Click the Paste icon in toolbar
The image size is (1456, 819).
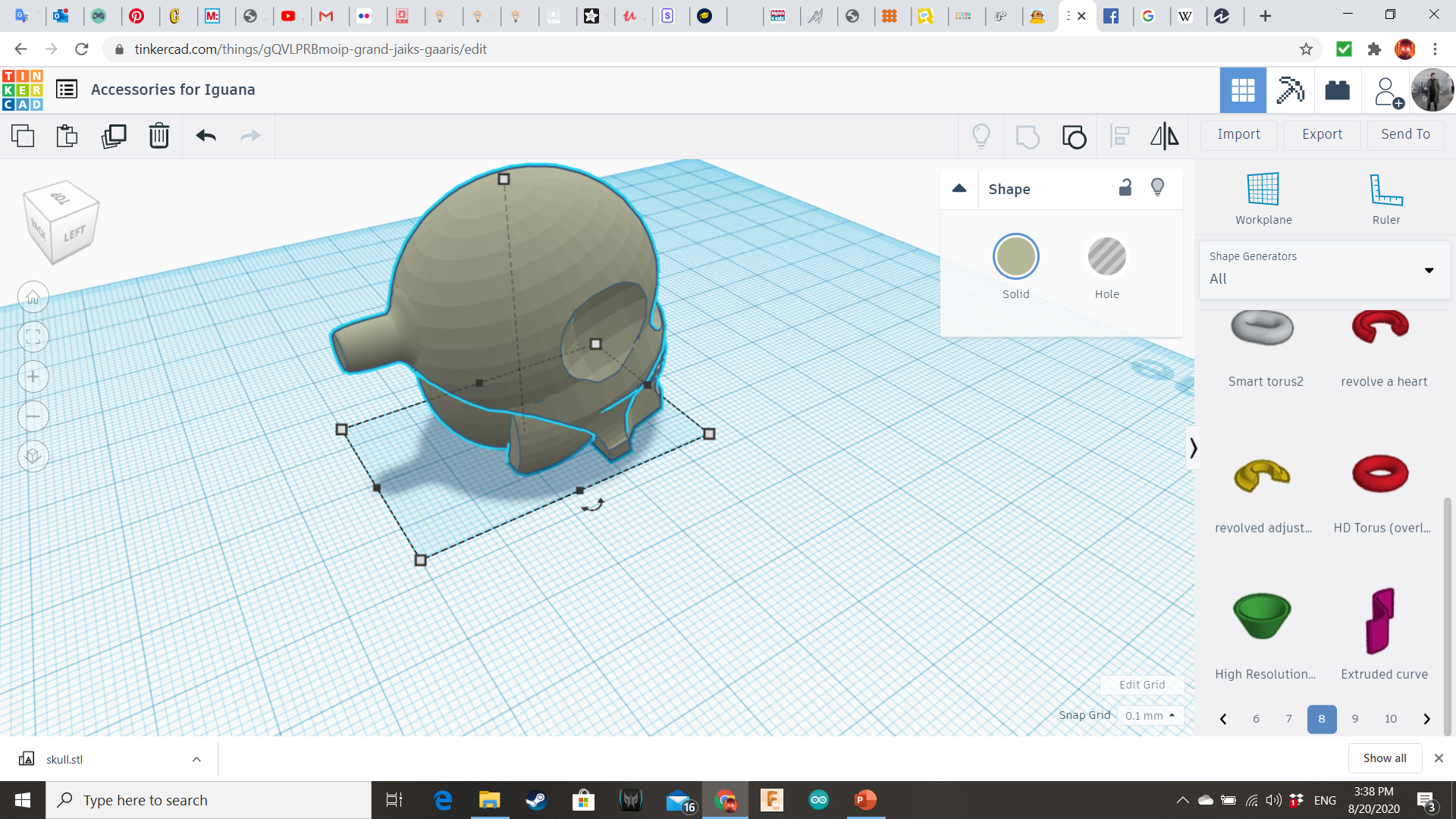pos(67,136)
